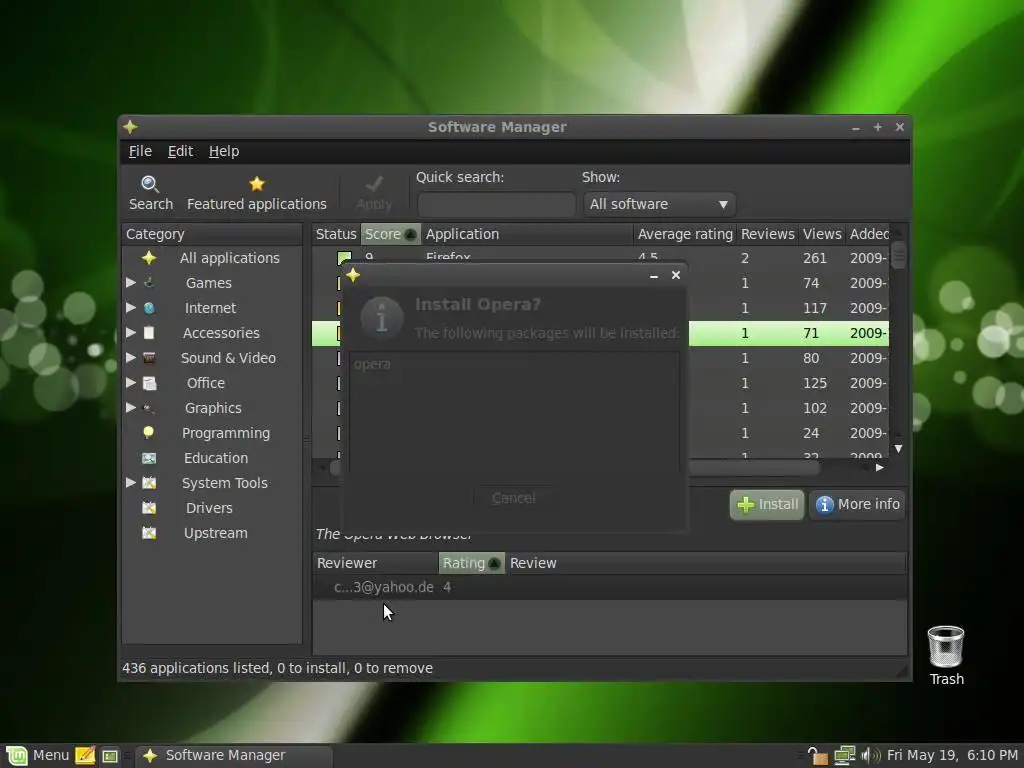Expand the Graphics category
Image resolution: width=1024 pixels, height=768 pixels.
(x=131, y=408)
